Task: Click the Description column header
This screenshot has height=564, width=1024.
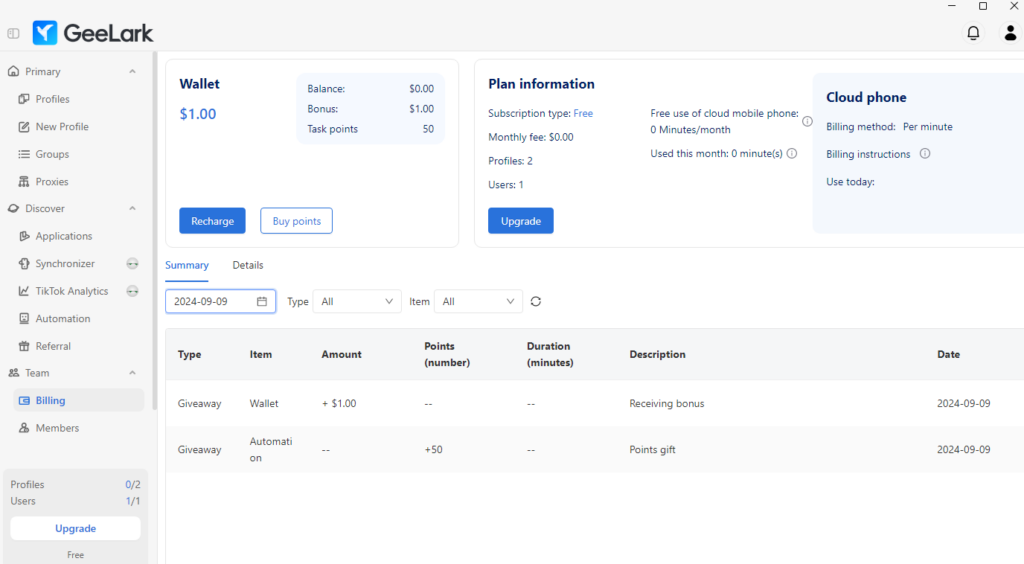Action: point(658,354)
